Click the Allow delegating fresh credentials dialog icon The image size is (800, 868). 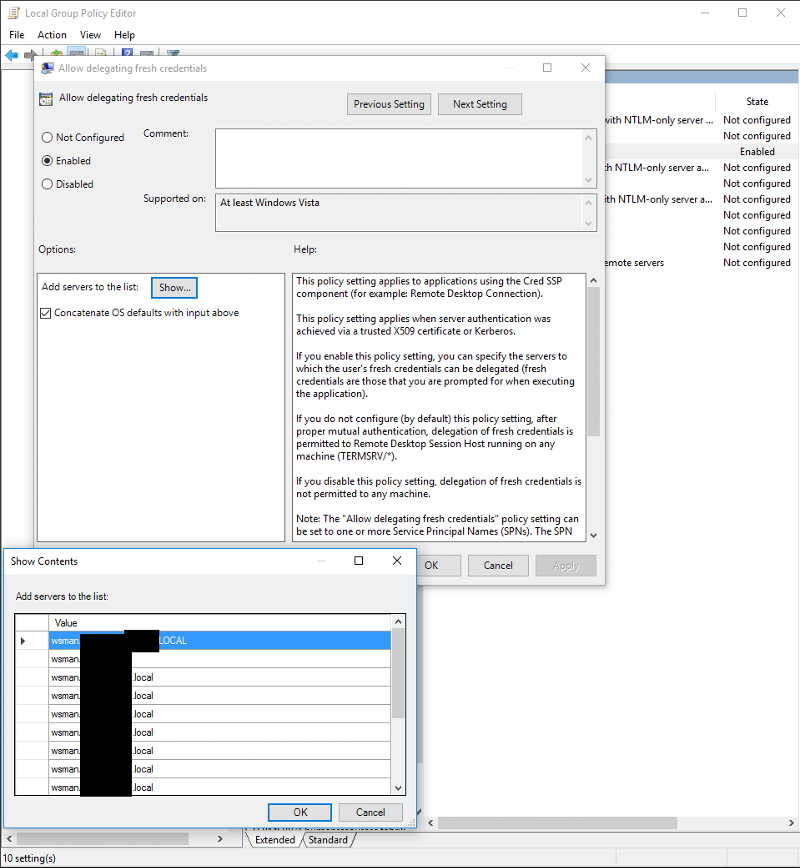tap(46, 67)
